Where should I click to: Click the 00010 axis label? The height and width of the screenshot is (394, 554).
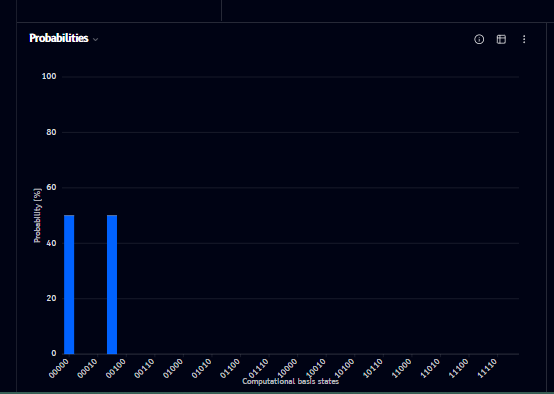click(88, 368)
